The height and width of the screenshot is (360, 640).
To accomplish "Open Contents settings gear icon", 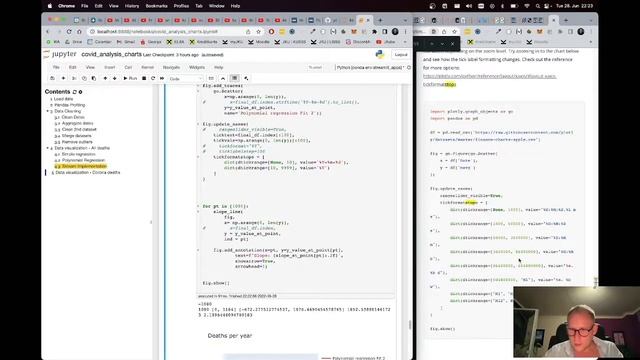I will click(x=80, y=92).
